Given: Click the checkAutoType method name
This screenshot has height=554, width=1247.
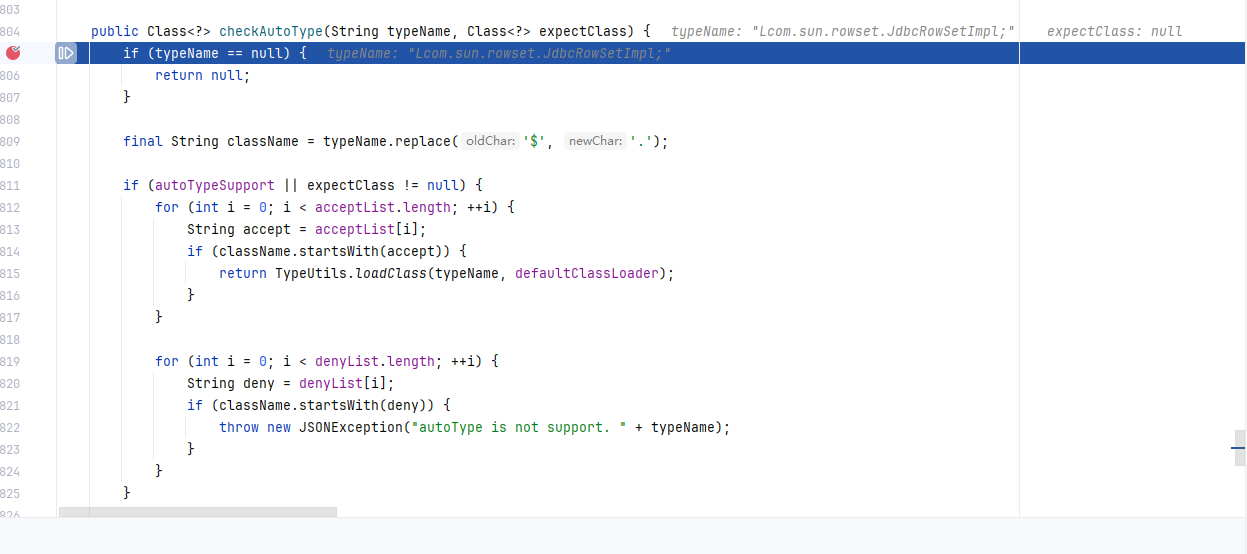Looking at the screenshot, I should (x=271, y=31).
